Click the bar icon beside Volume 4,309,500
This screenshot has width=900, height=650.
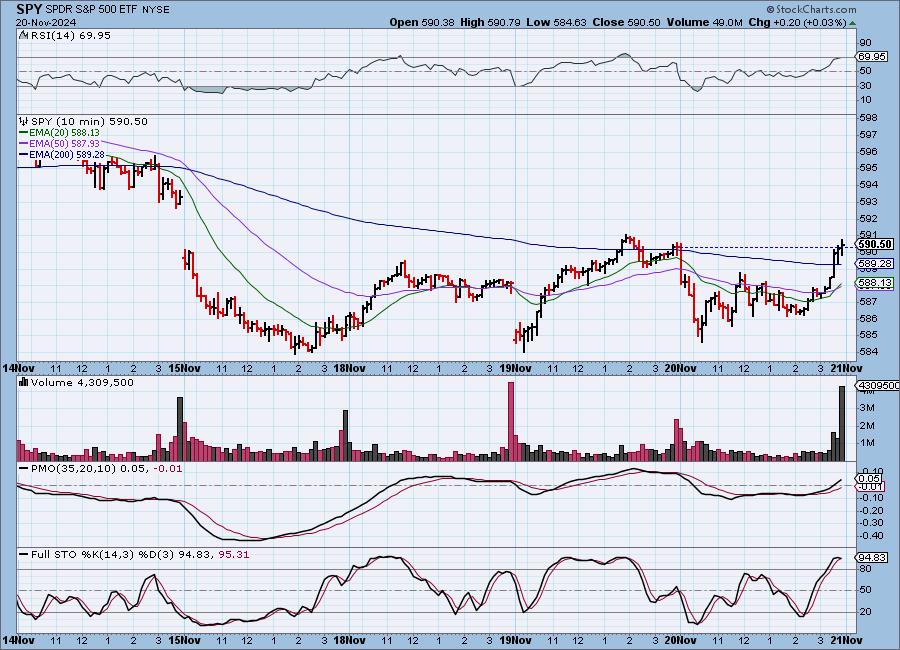(24, 382)
